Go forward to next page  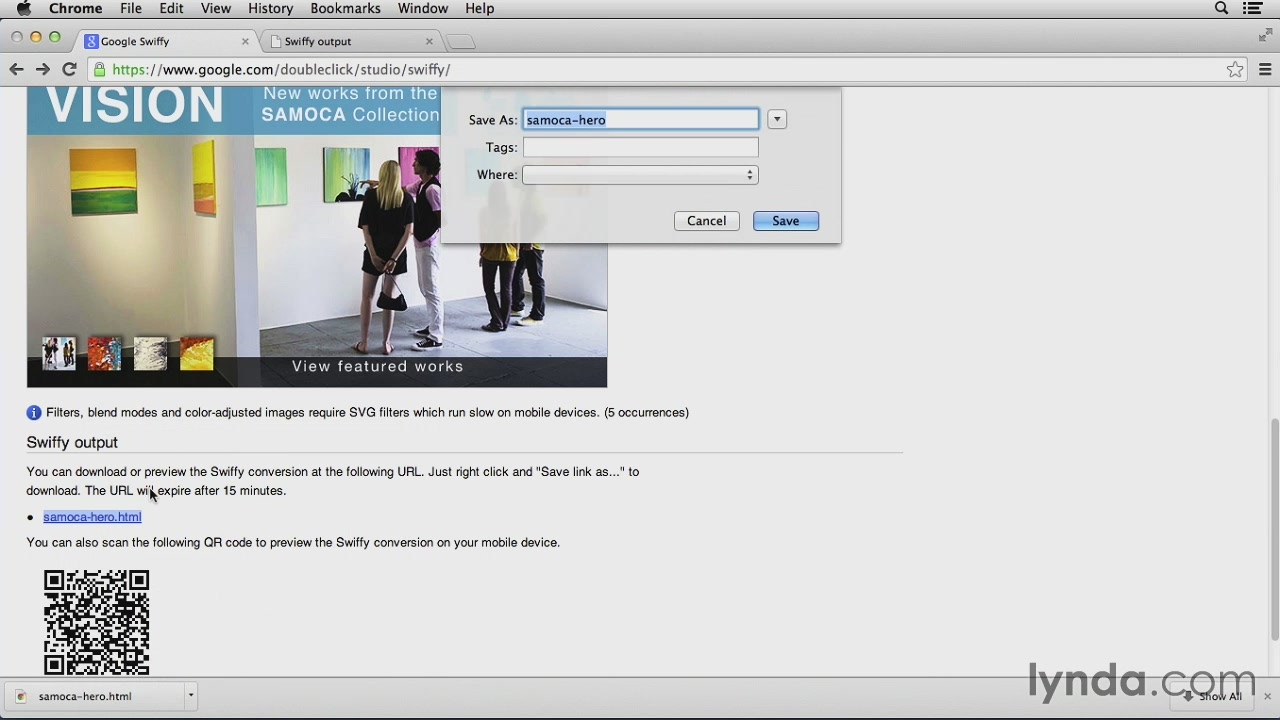42,69
